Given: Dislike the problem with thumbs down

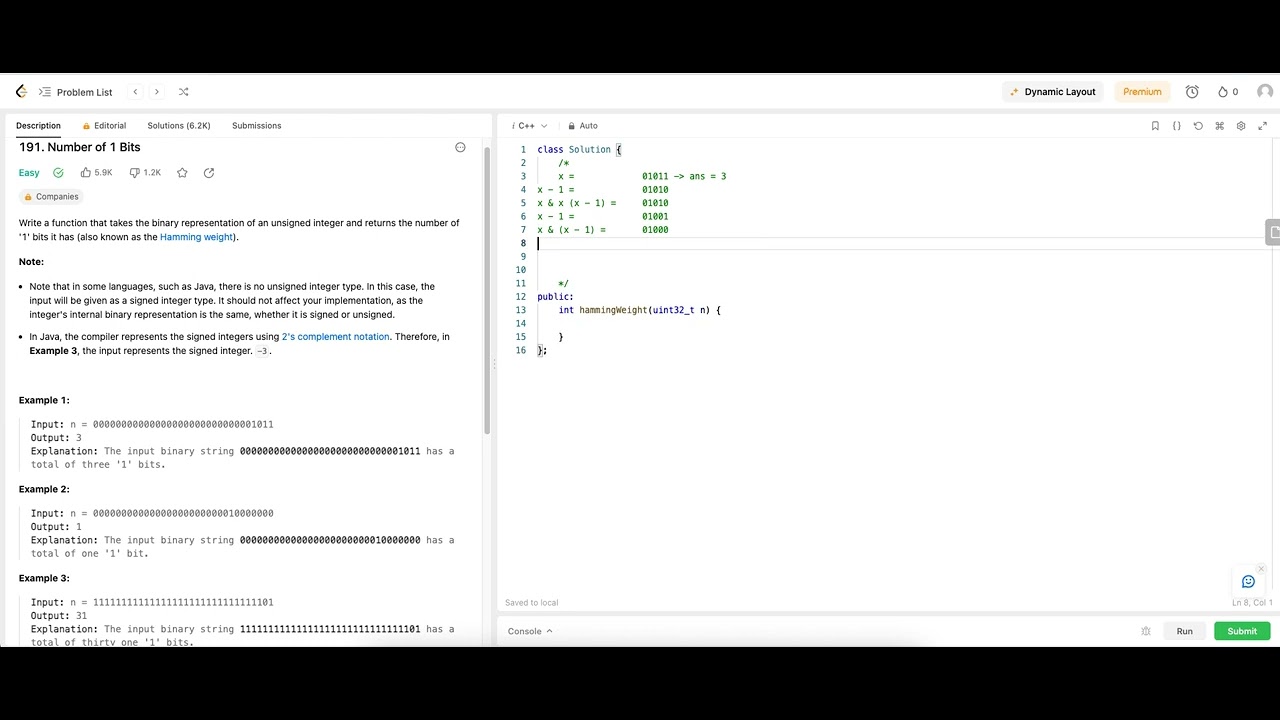Looking at the screenshot, I should 145,173.
